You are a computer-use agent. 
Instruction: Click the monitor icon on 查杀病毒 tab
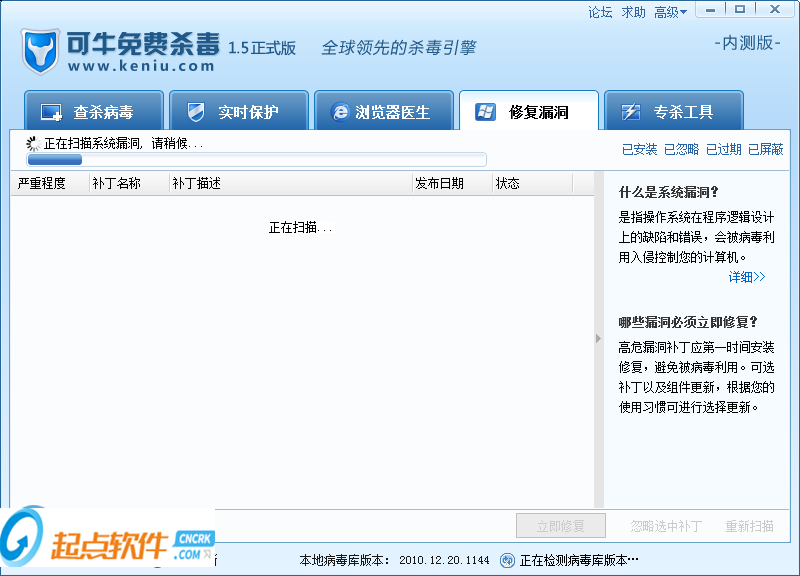[x=51, y=112]
